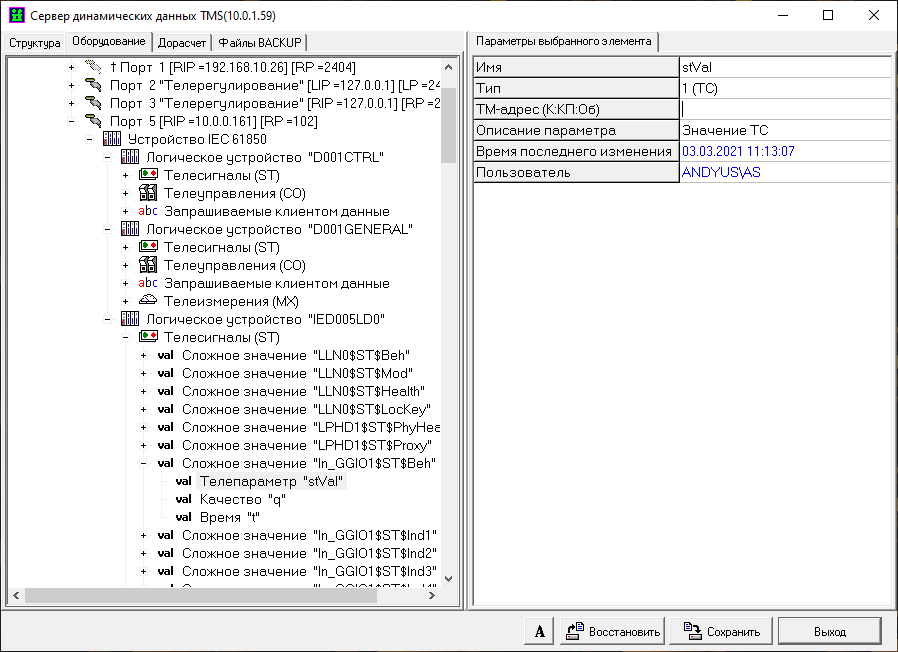The width and height of the screenshot is (898, 652).
Task: Expand the "LLN0$ST$Beh" complex value
Action: (x=143, y=355)
